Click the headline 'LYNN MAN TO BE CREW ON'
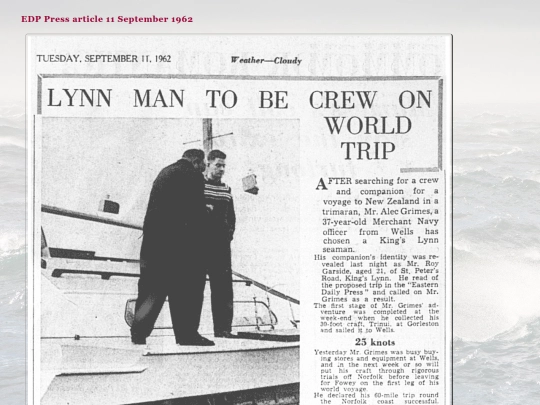This screenshot has width=540, height=405. (239, 99)
